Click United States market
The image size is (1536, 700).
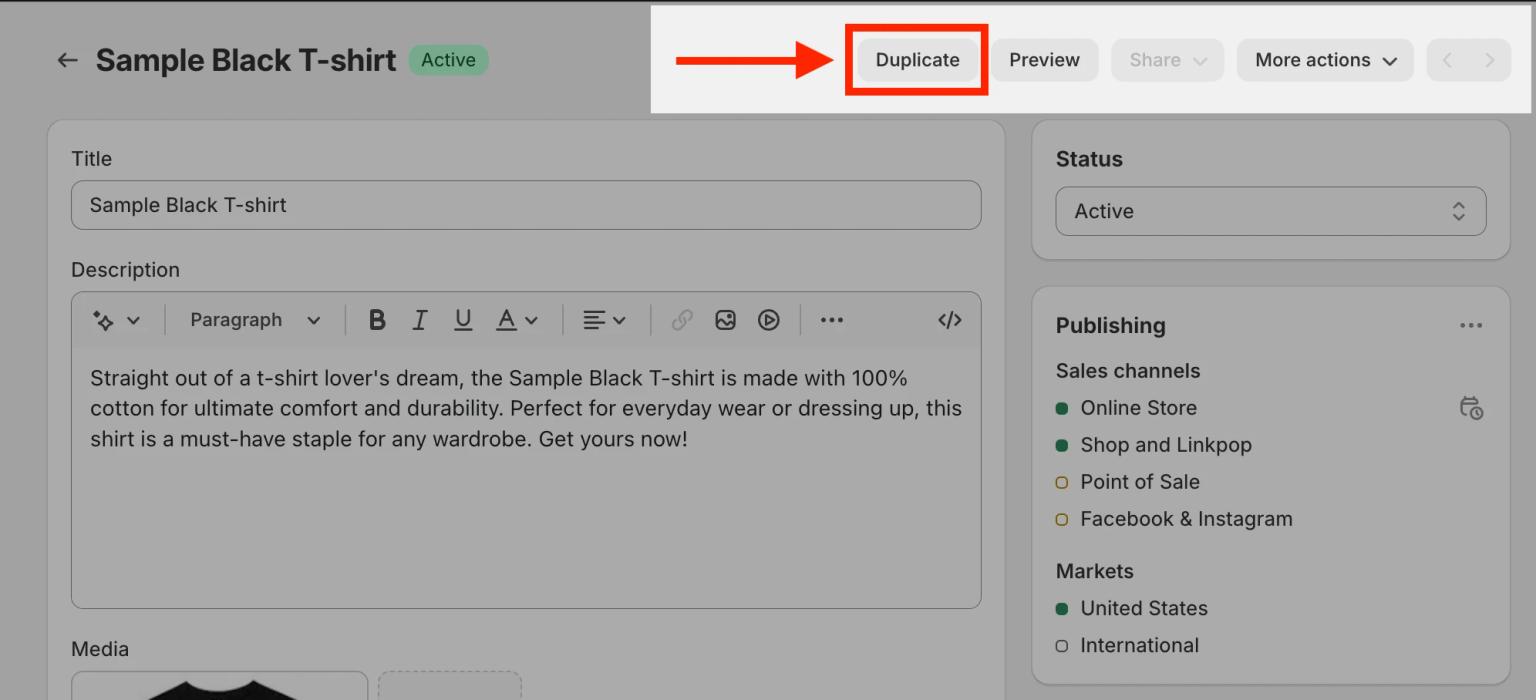tap(1144, 608)
